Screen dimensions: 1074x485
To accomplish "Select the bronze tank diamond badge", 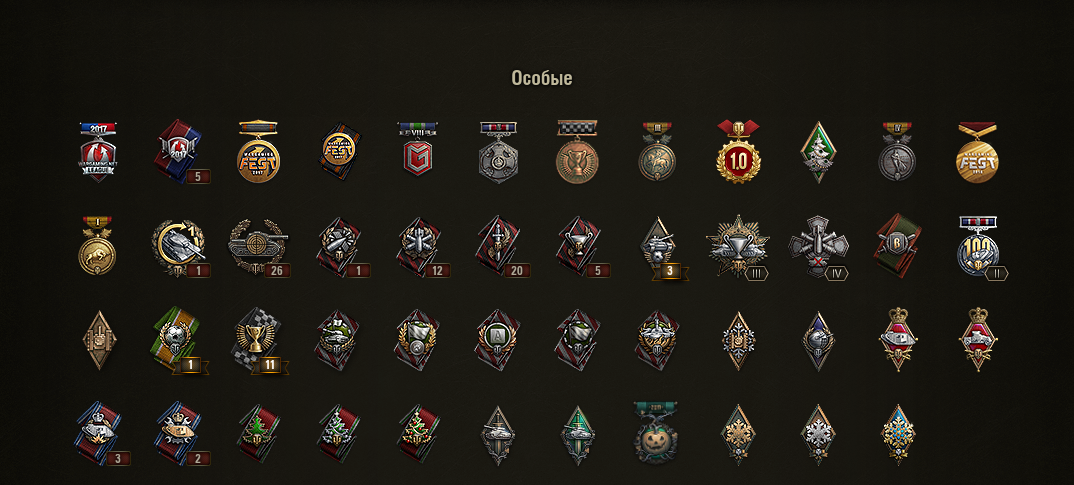I will click(98, 340).
